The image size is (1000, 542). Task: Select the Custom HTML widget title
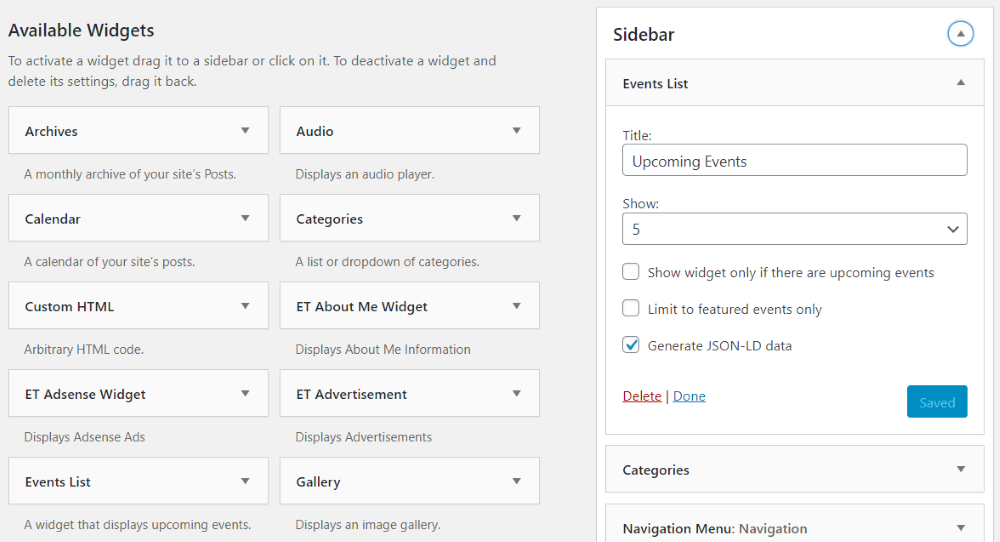[x=70, y=307]
